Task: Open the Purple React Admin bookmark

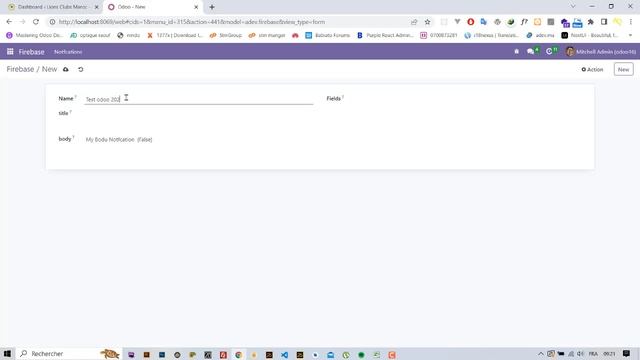Action: pyautogui.click(x=385, y=36)
